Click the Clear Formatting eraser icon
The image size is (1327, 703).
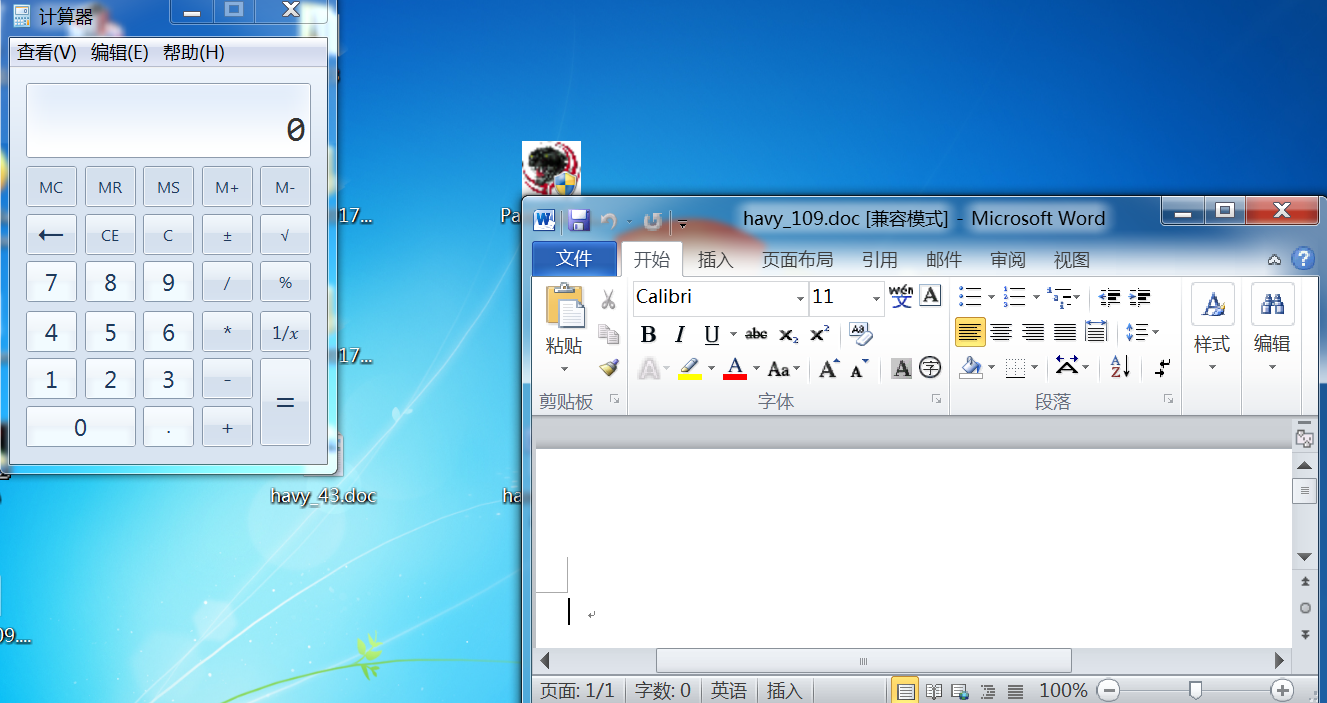(860, 334)
